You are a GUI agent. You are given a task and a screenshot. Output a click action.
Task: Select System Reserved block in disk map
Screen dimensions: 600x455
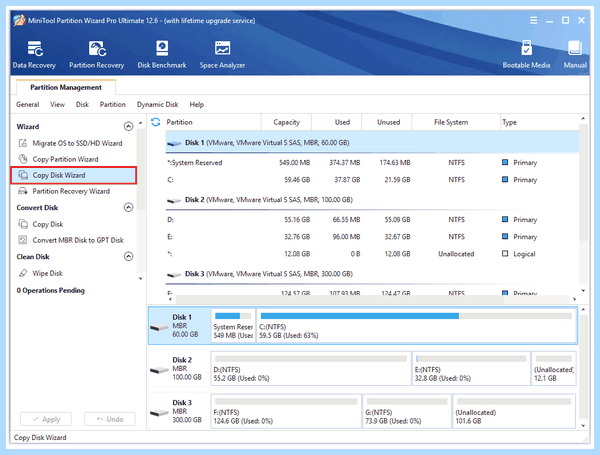(x=233, y=326)
